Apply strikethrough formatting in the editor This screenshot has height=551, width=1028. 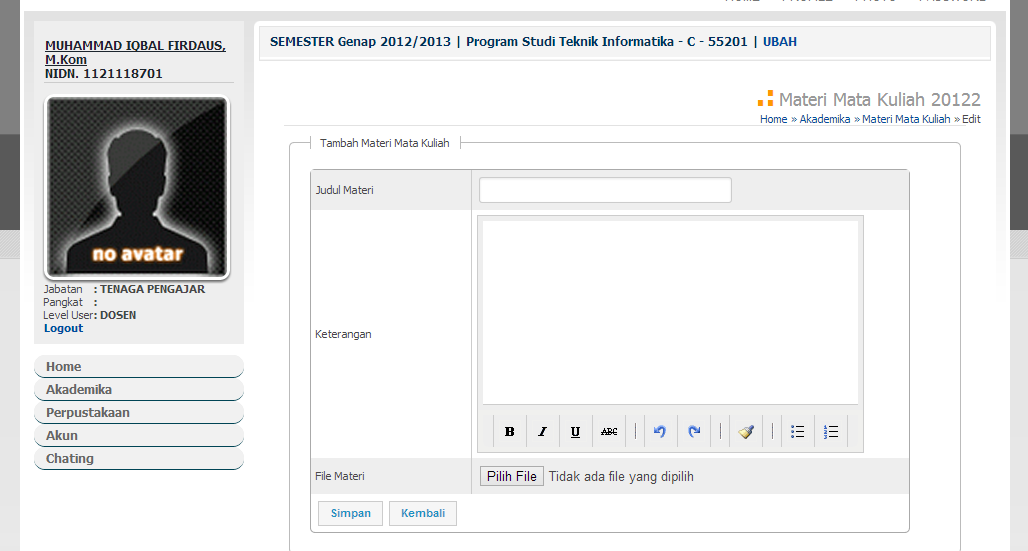coord(609,432)
